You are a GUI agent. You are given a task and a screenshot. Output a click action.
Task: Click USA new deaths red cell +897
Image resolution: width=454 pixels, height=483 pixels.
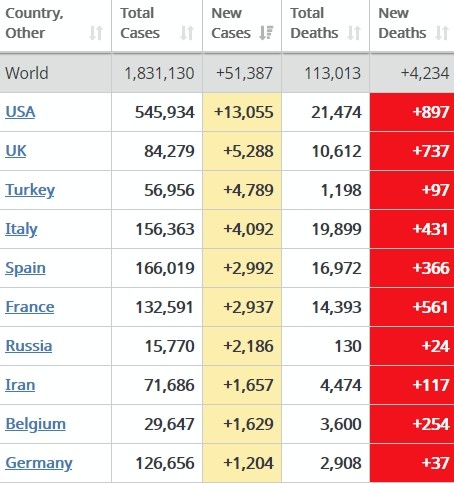pos(412,112)
